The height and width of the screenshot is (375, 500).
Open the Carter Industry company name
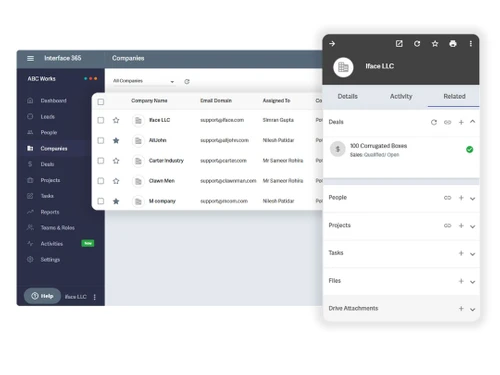166,161
